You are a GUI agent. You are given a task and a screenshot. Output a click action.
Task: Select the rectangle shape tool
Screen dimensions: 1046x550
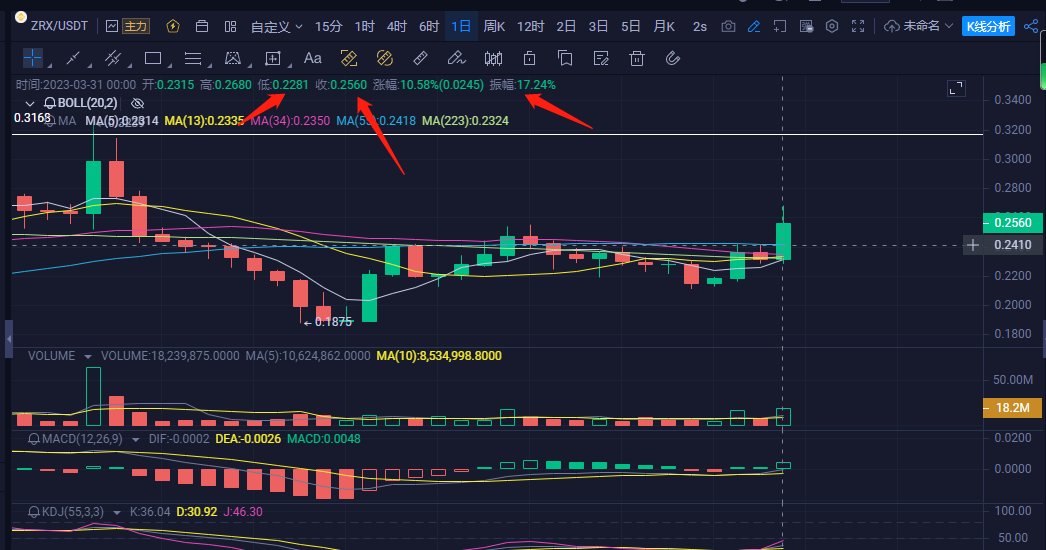tap(153, 58)
